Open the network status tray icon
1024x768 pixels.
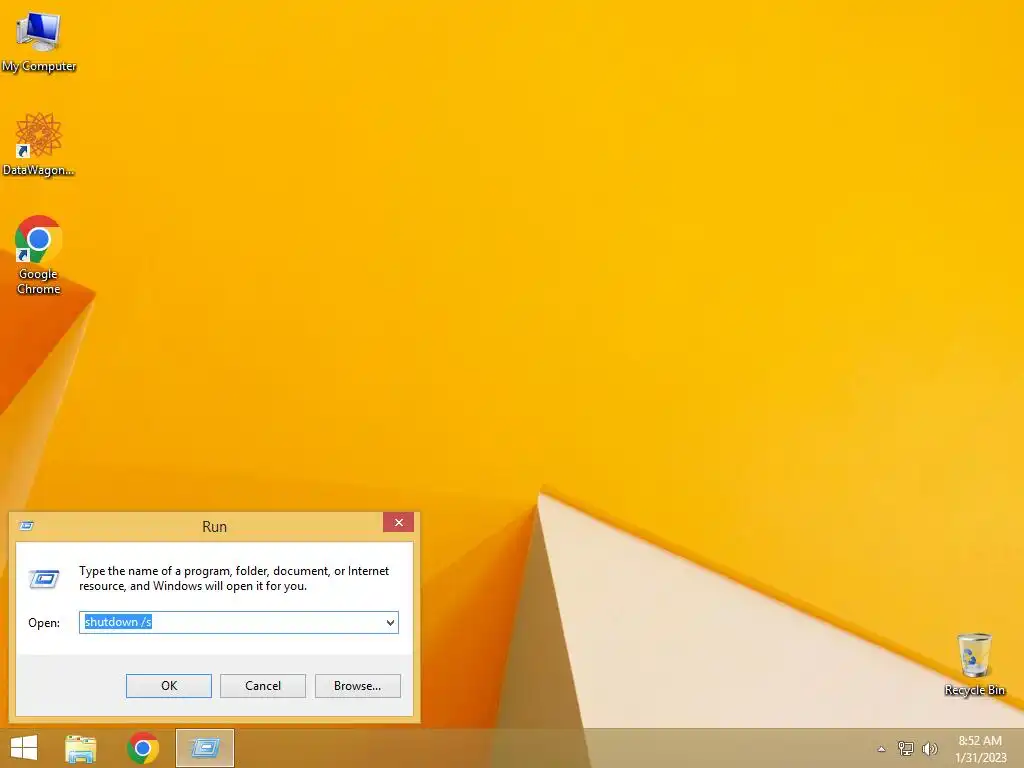(x=906, y=748)
